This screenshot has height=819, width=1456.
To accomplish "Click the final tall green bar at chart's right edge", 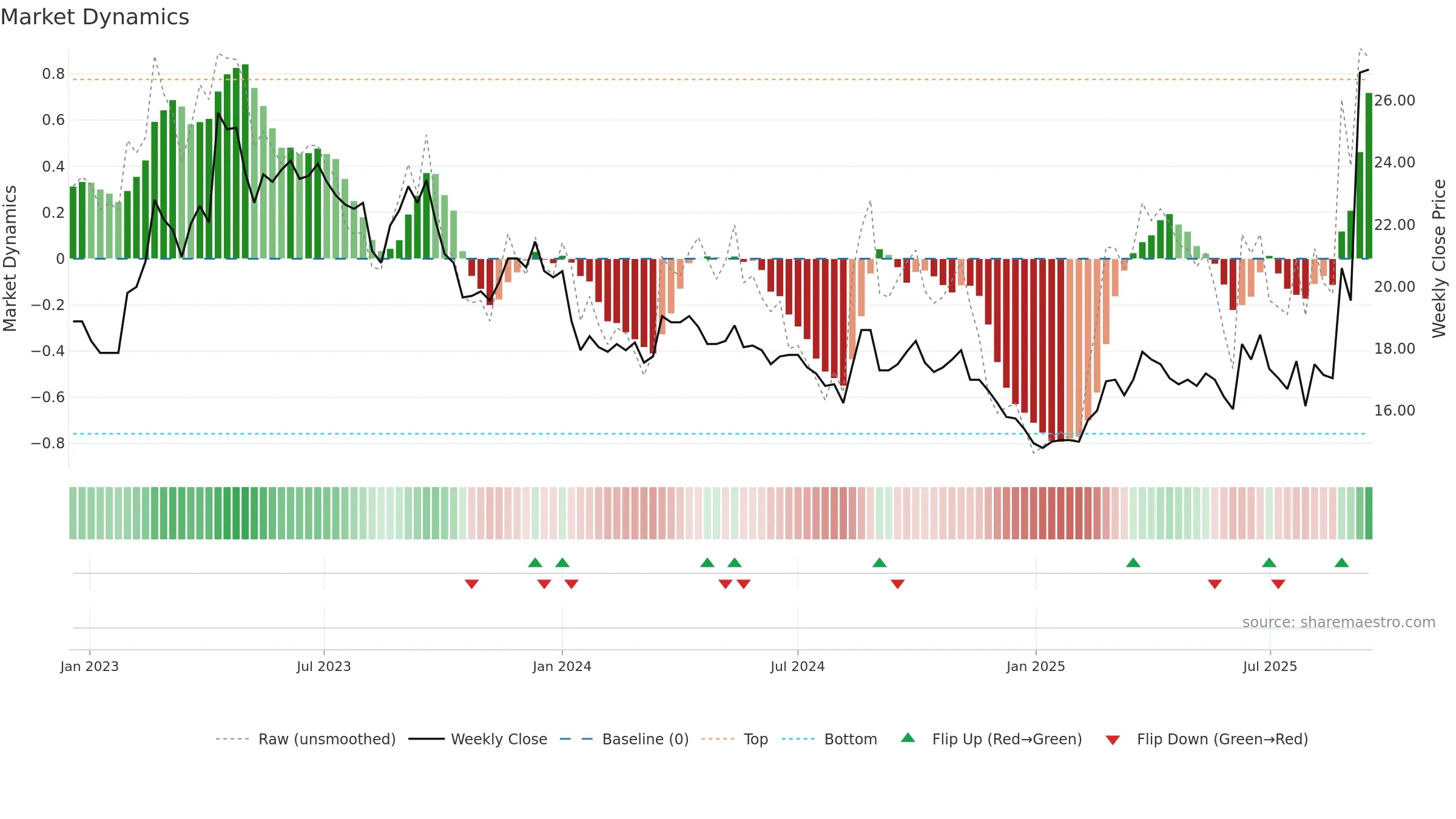I will point(1369,176).
